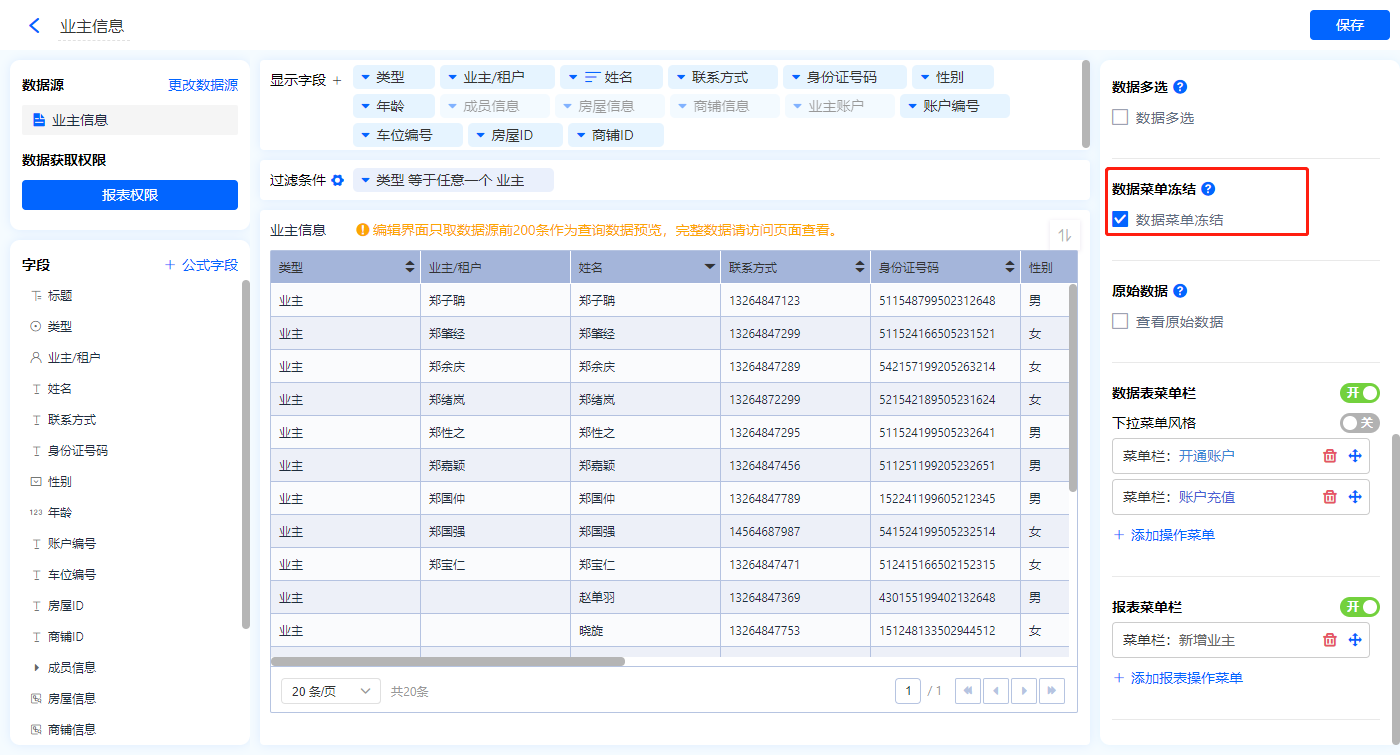Click the 更改数据源 link
This screenshot has width=1400, height=755.
pos(203,86)
